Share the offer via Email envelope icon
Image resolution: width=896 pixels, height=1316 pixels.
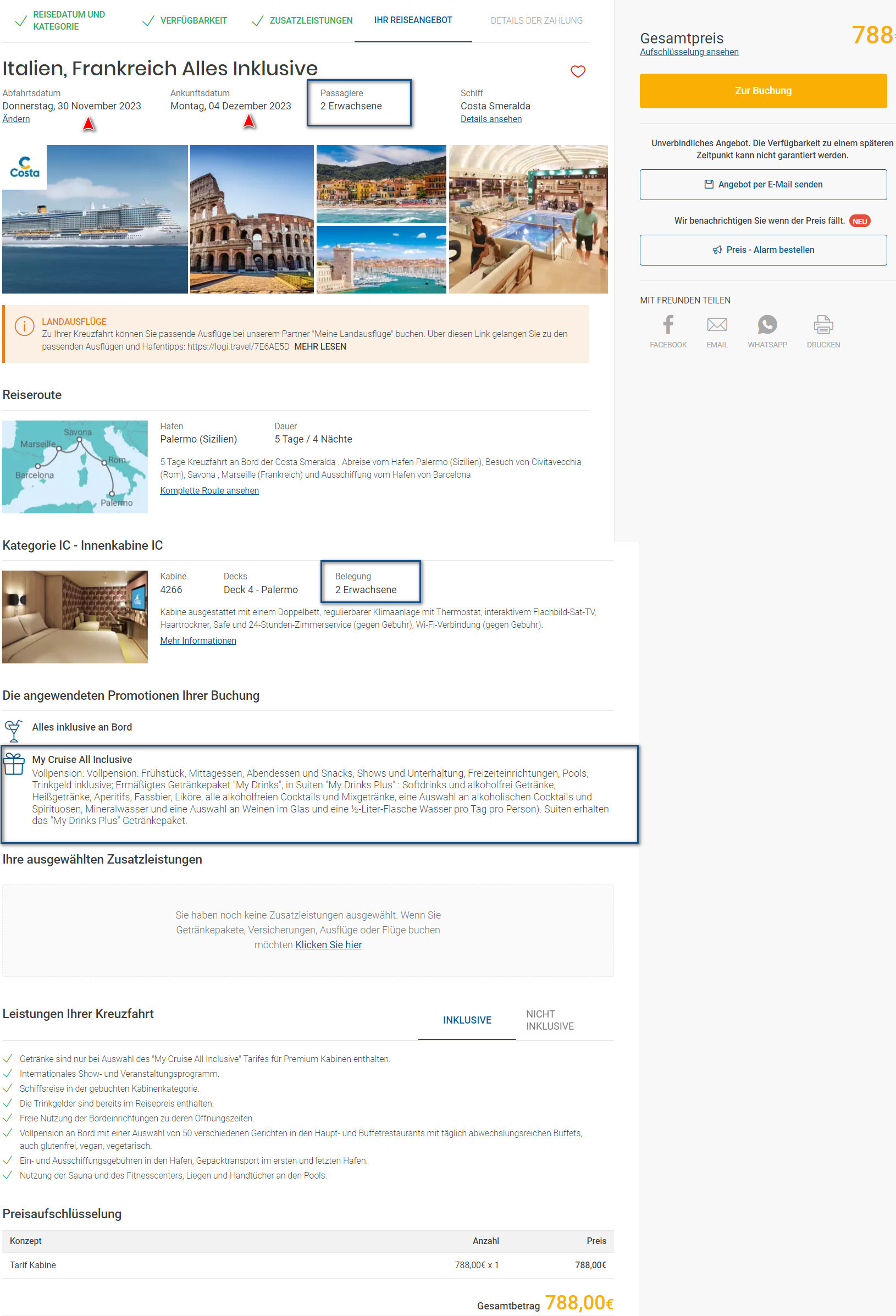pyautogui.click(x=717, y=324)
